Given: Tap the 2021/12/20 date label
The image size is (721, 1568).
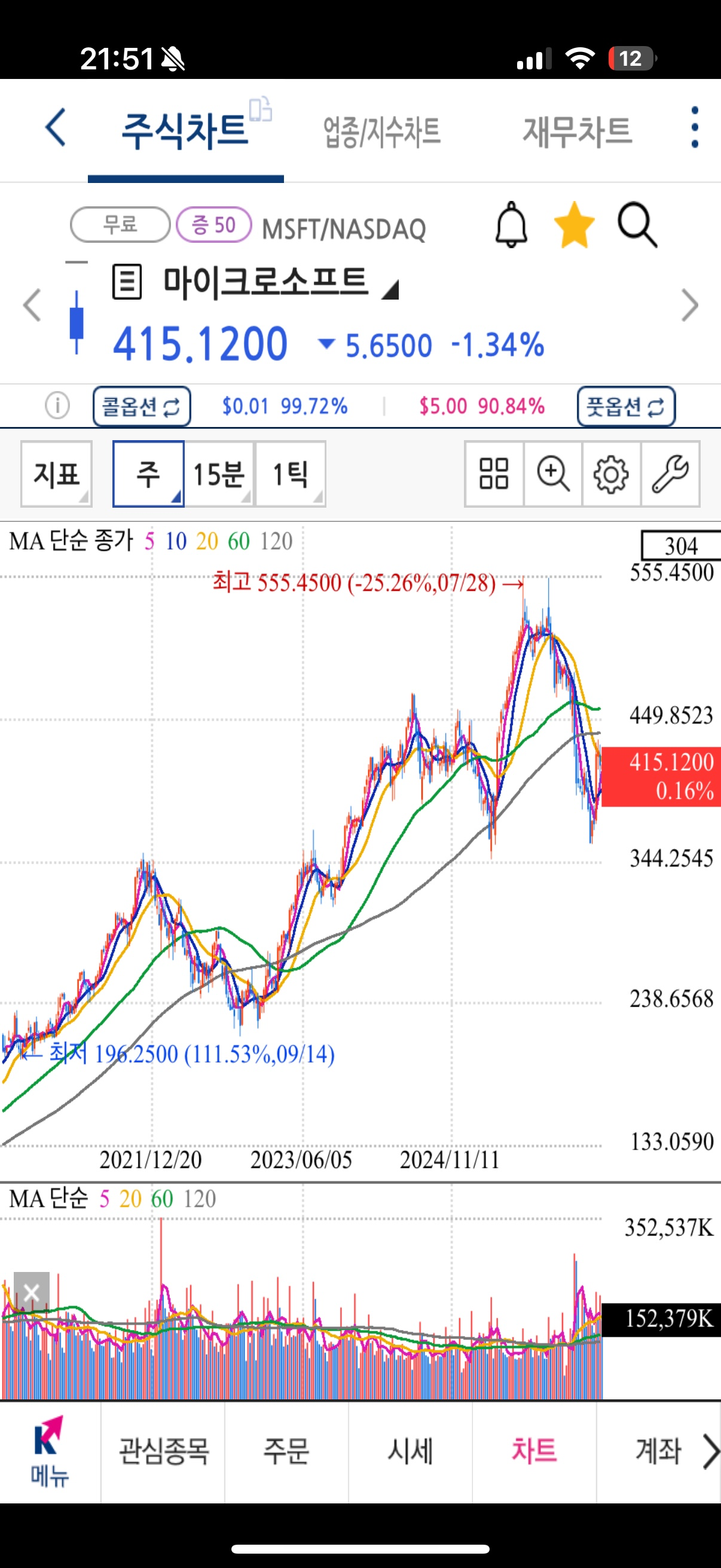Looking at the screenshot, I should [x=150, y=1159].
